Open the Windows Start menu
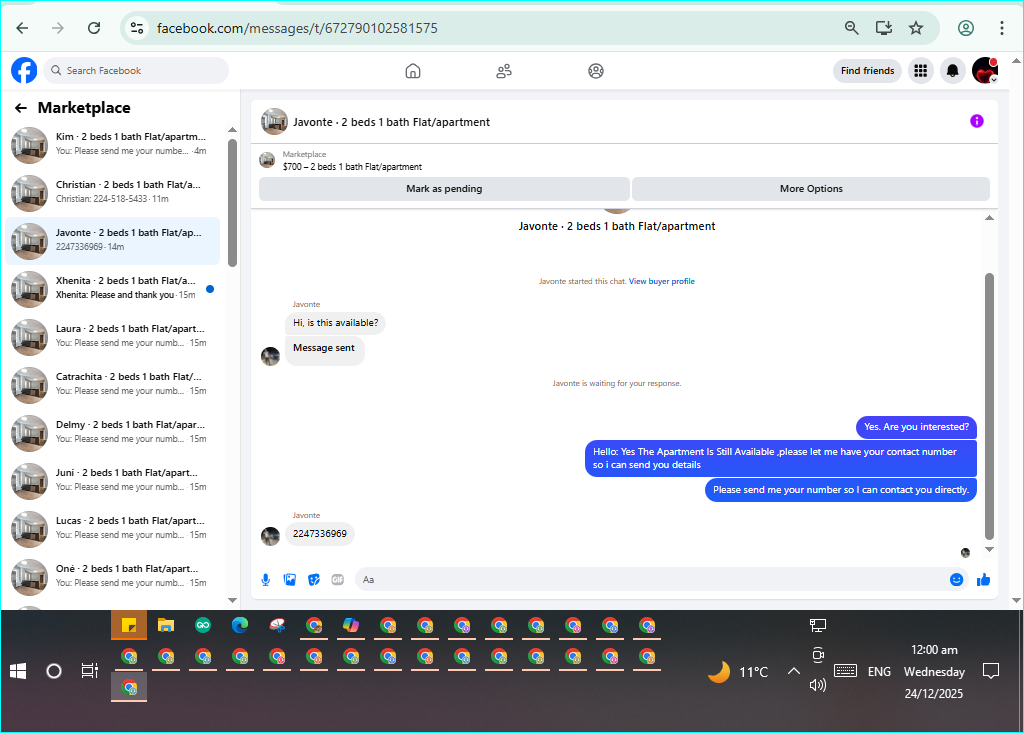Screen dimensions: 1024x733 tap(18, 671)
